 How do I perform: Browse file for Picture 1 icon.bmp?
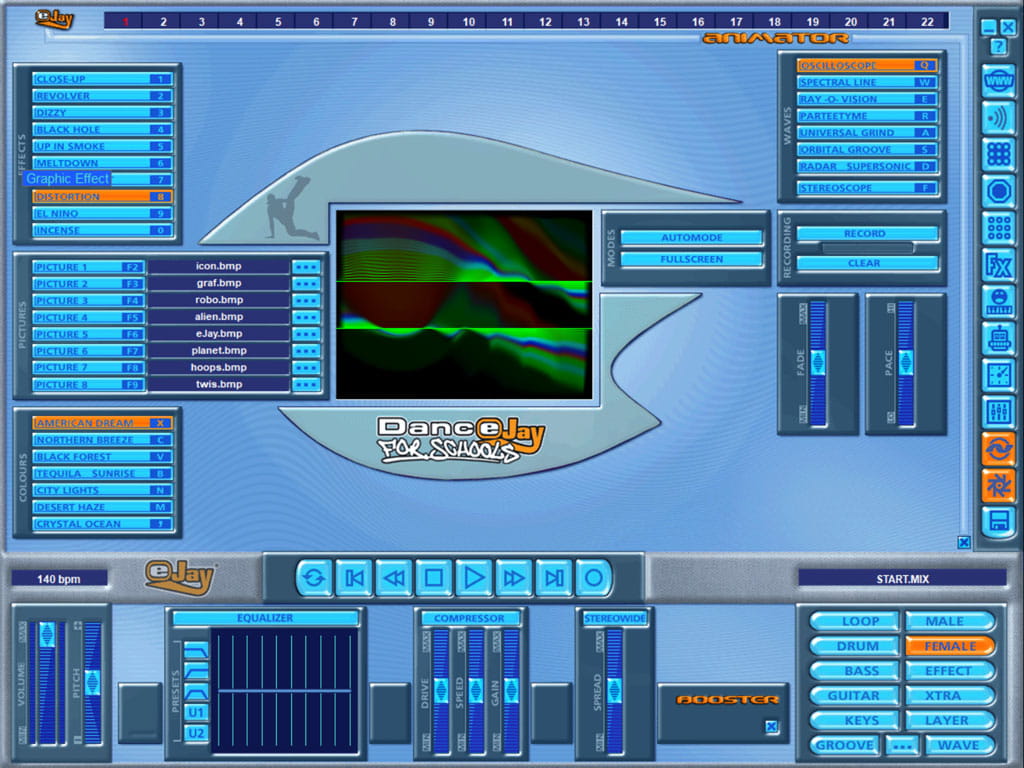point(306,267)
